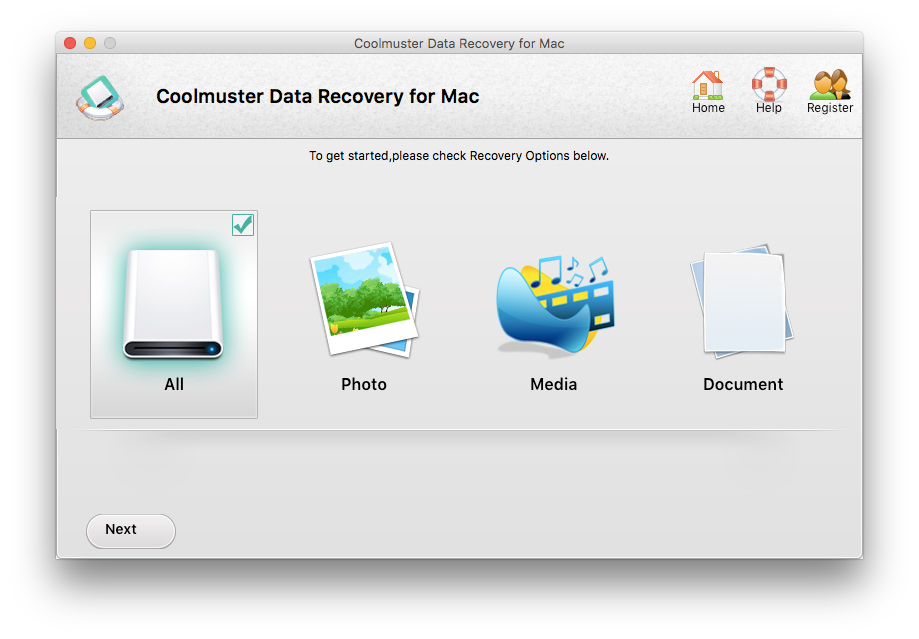Image resolution: width=919 pixels, height=639 pixels.
Task: Uncheck the All option green checkbox
Action: tap(243, 225)
